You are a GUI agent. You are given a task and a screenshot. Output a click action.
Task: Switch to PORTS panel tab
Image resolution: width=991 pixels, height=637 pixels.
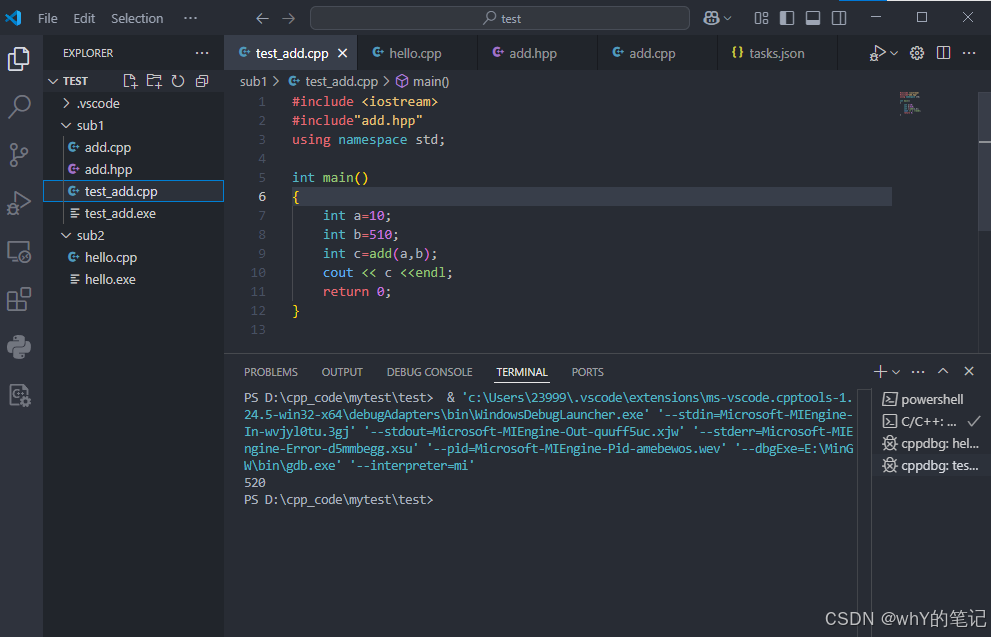[587, 372]
